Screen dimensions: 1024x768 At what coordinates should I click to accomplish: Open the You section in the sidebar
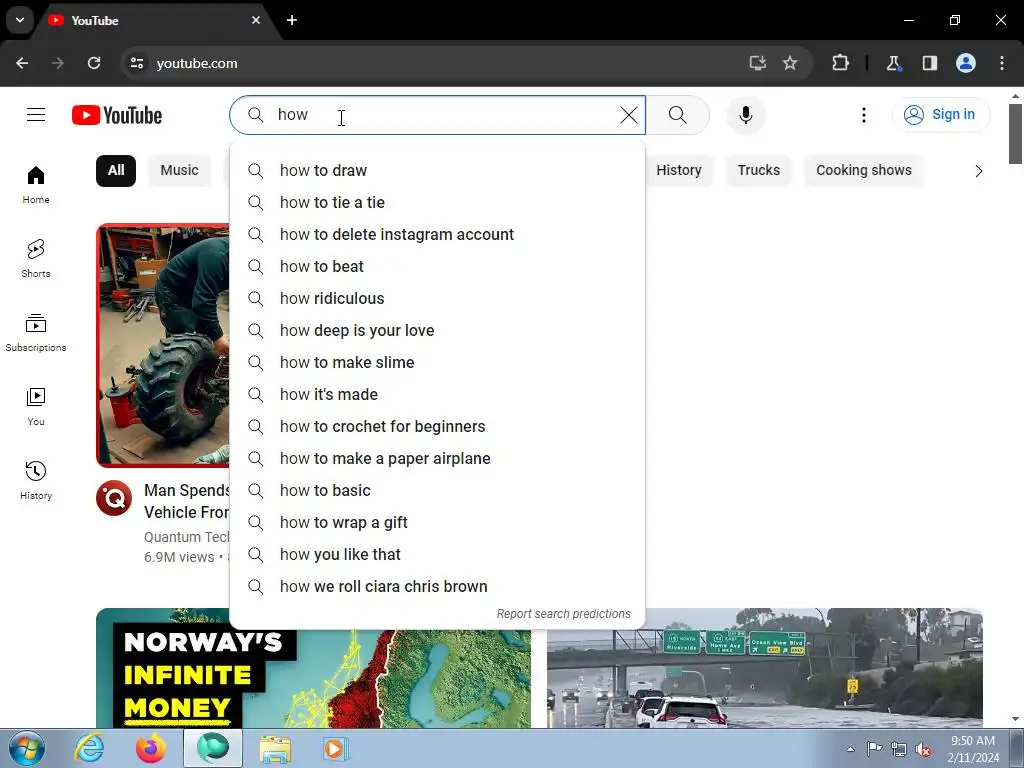click(36, 406)
